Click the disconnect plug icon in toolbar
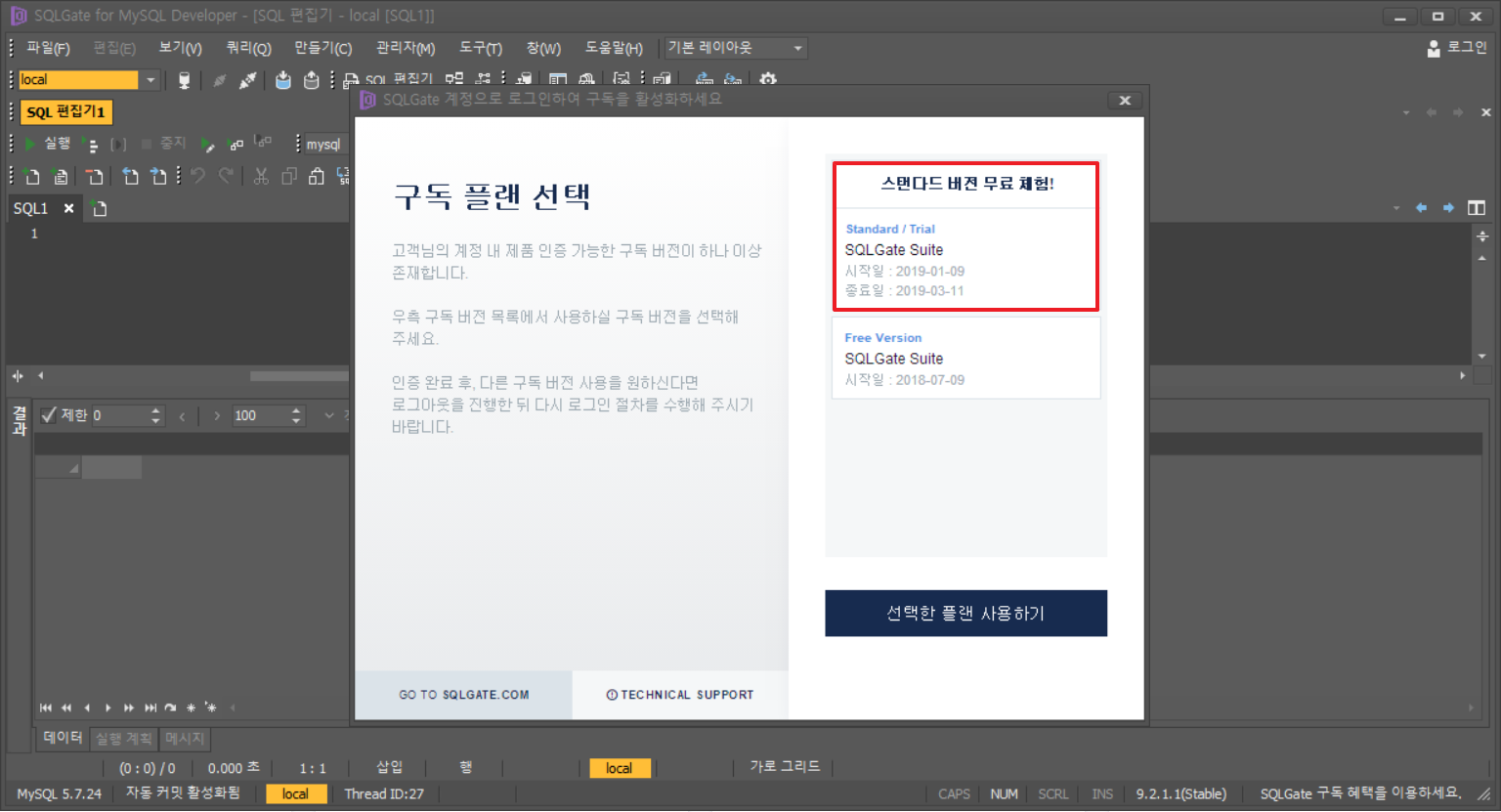The height and width of the screenshot is (812, 1501). pos(219,80)
